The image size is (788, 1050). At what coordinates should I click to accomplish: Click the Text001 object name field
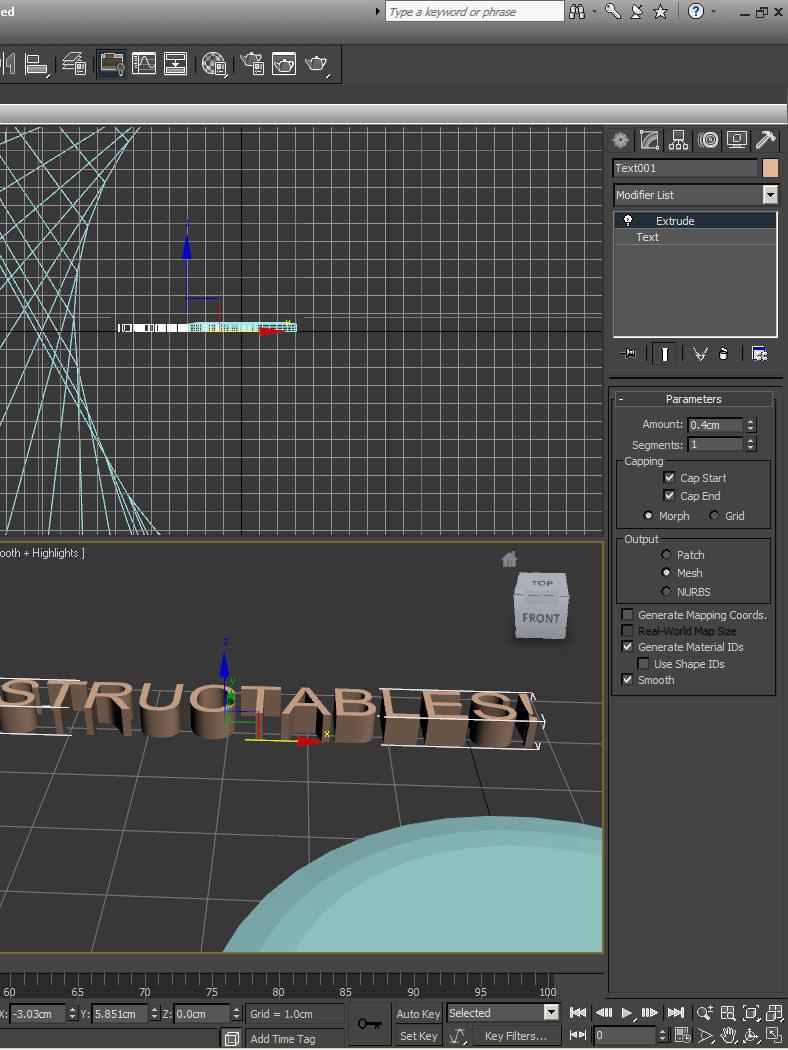tap(685, 168)
